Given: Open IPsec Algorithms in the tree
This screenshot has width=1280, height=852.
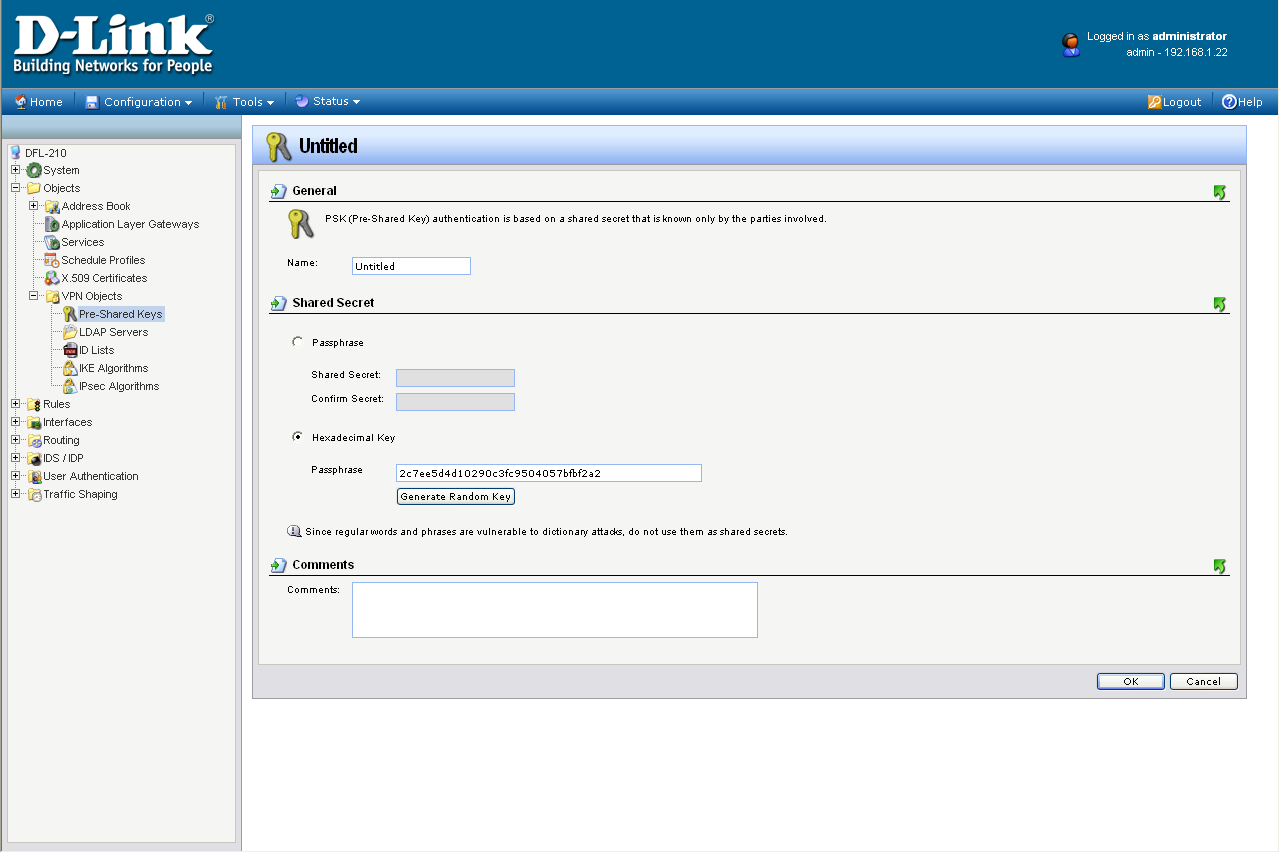Looking at the screenshot, I should coord(119,386).
